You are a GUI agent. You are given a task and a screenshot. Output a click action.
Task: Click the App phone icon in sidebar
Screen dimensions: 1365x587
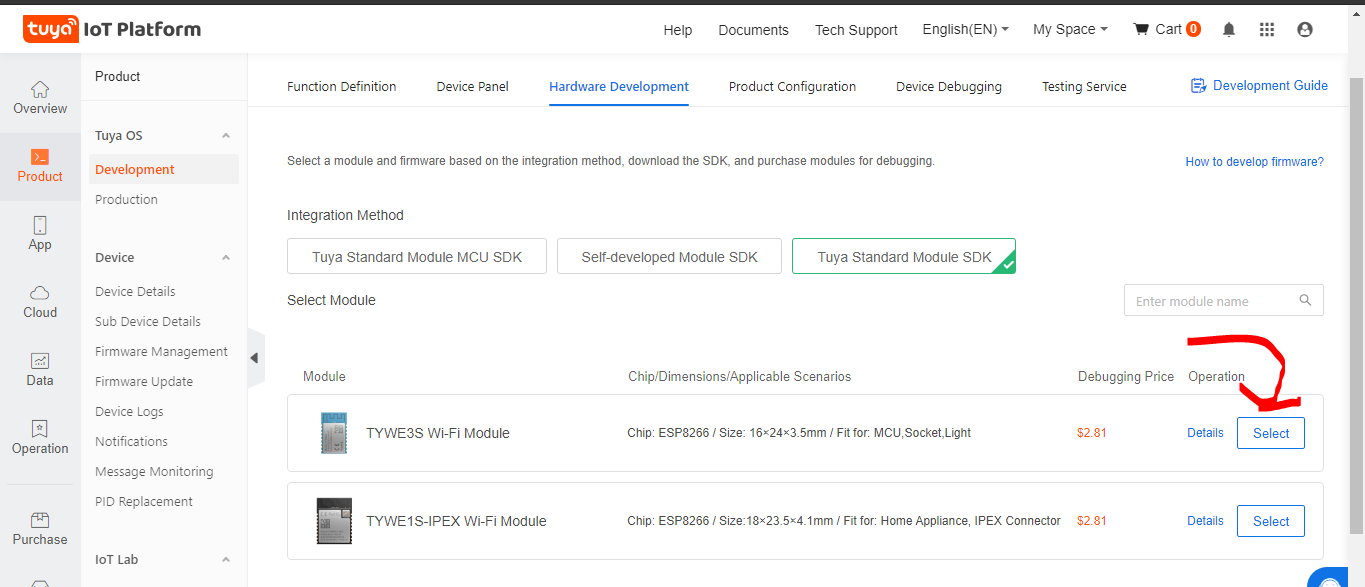click(40, 225)
